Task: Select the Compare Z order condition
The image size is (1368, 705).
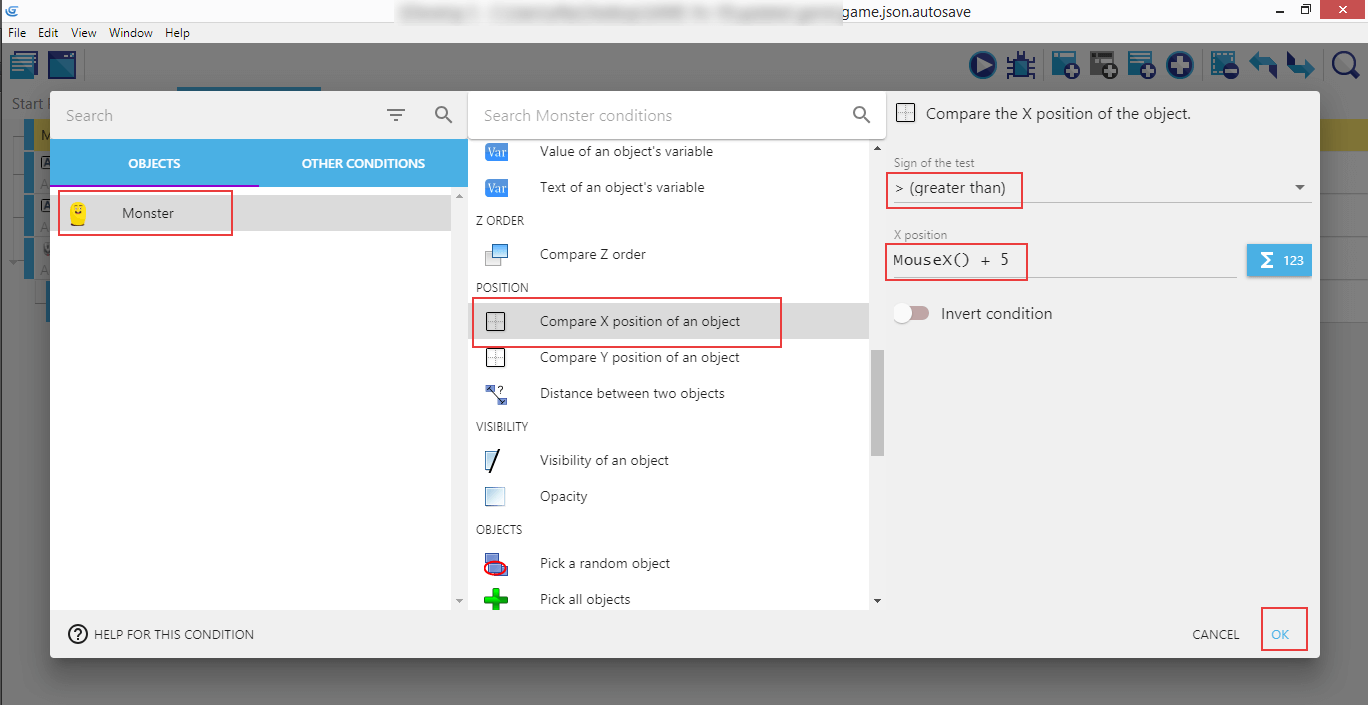Action: coord(592,254)
